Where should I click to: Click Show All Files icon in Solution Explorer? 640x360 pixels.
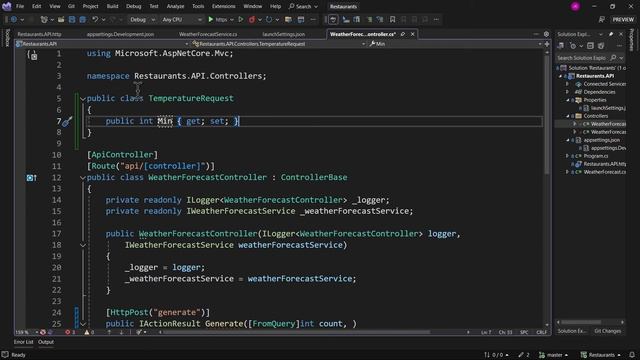tap(601, 46)
